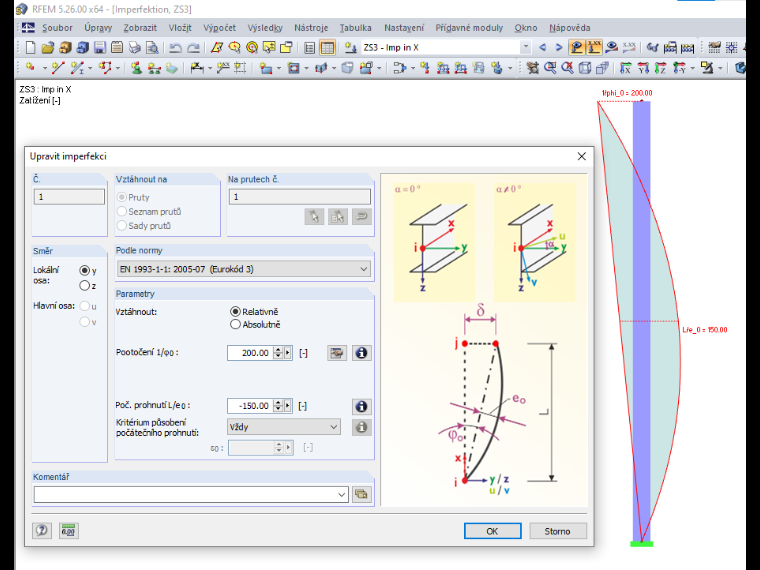Open the ZS3 - Imp in X load case dropdown
The width and height of the screenshot is (760, 570).
(x=446, y=48)
